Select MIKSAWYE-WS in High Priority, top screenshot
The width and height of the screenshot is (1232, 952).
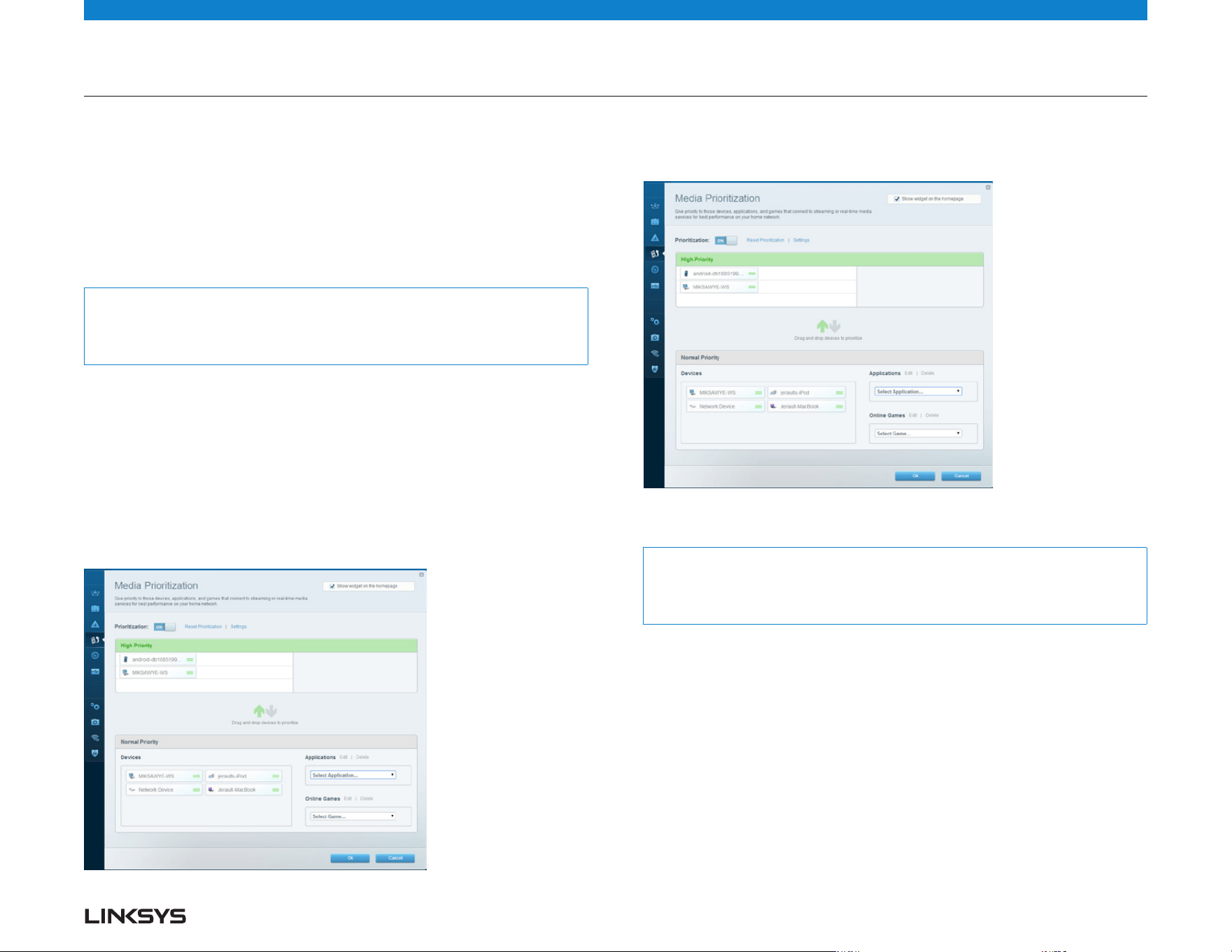(719, 287)
